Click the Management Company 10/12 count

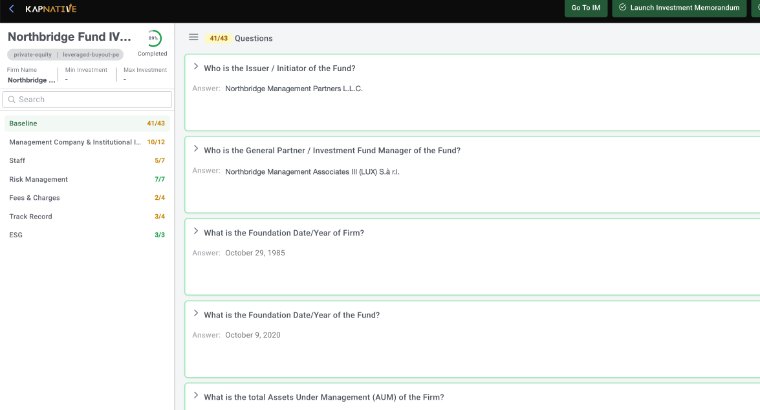click(156, 142)
